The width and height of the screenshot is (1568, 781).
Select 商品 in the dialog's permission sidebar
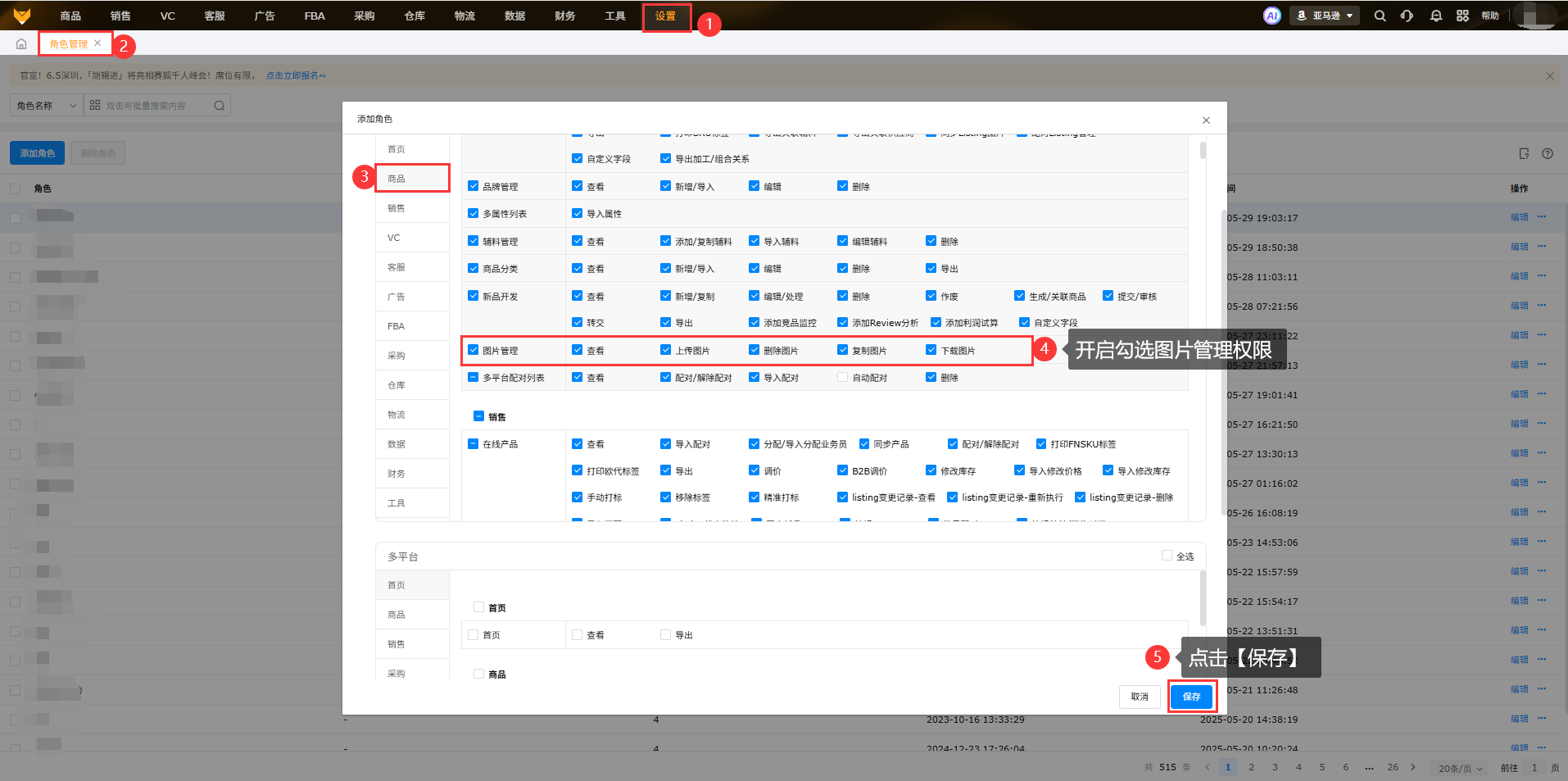pos(412,179)
